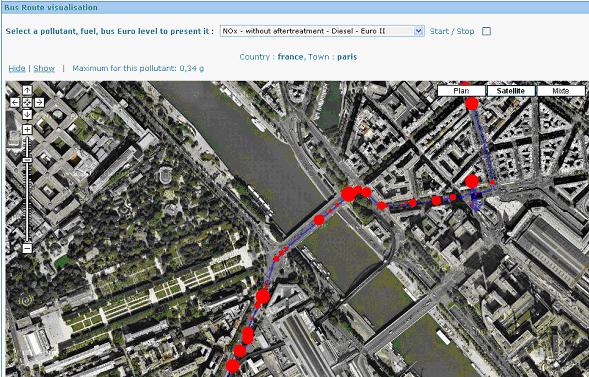The width and height of the screenshot is (589, 377).
Task: Click the center/reset map position icon
Action: pos(27,102)
